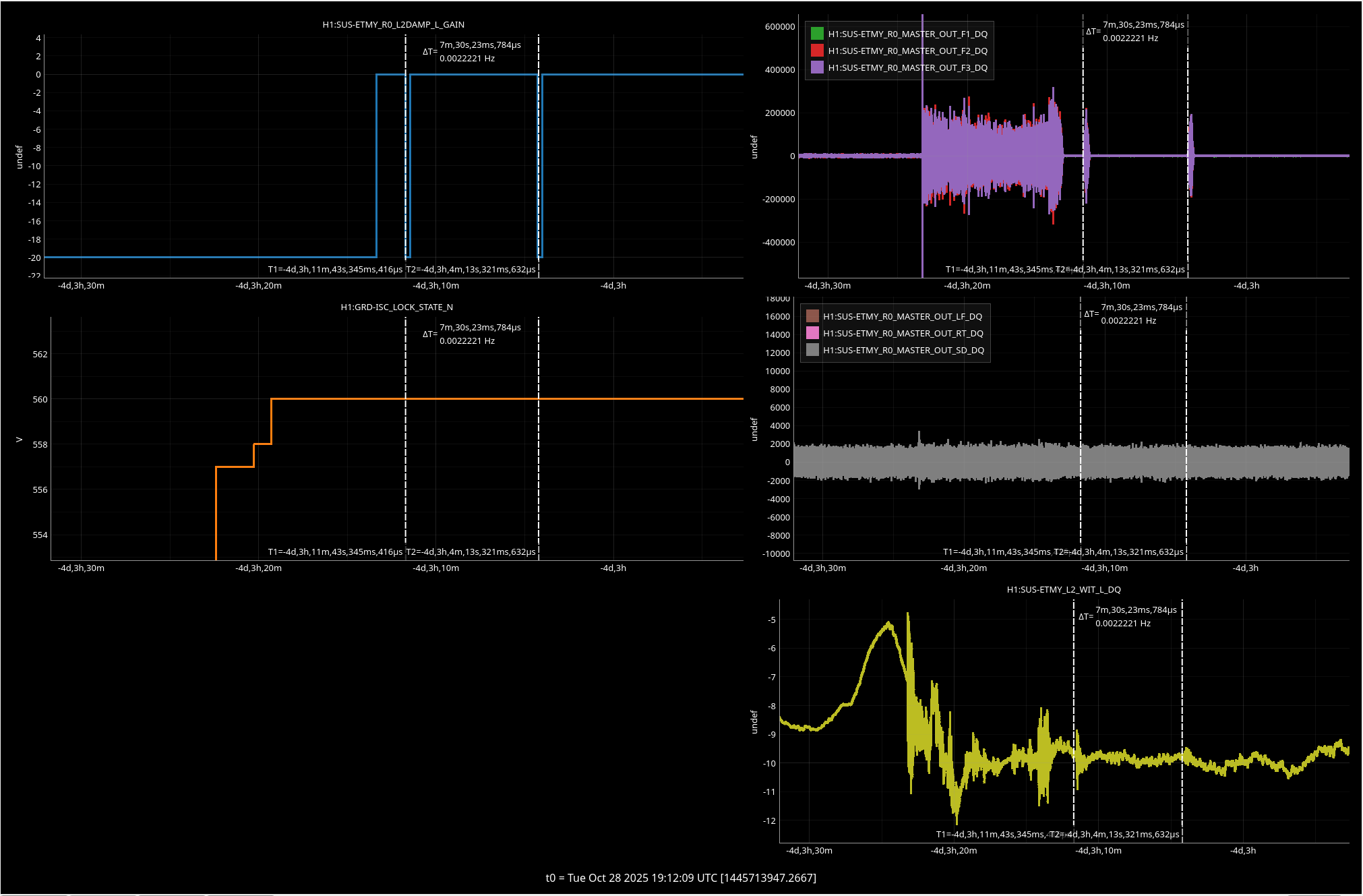Click the 560 y-axis tick on lock state plot
This screenshot has width=1363, height=896.
pyautogui.click(x=40, y=399)
